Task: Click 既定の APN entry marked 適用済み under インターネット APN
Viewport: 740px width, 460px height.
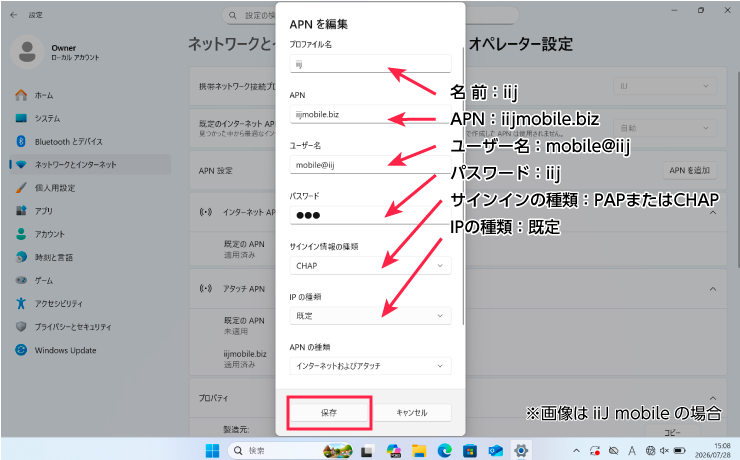Action: pos(244,249)
